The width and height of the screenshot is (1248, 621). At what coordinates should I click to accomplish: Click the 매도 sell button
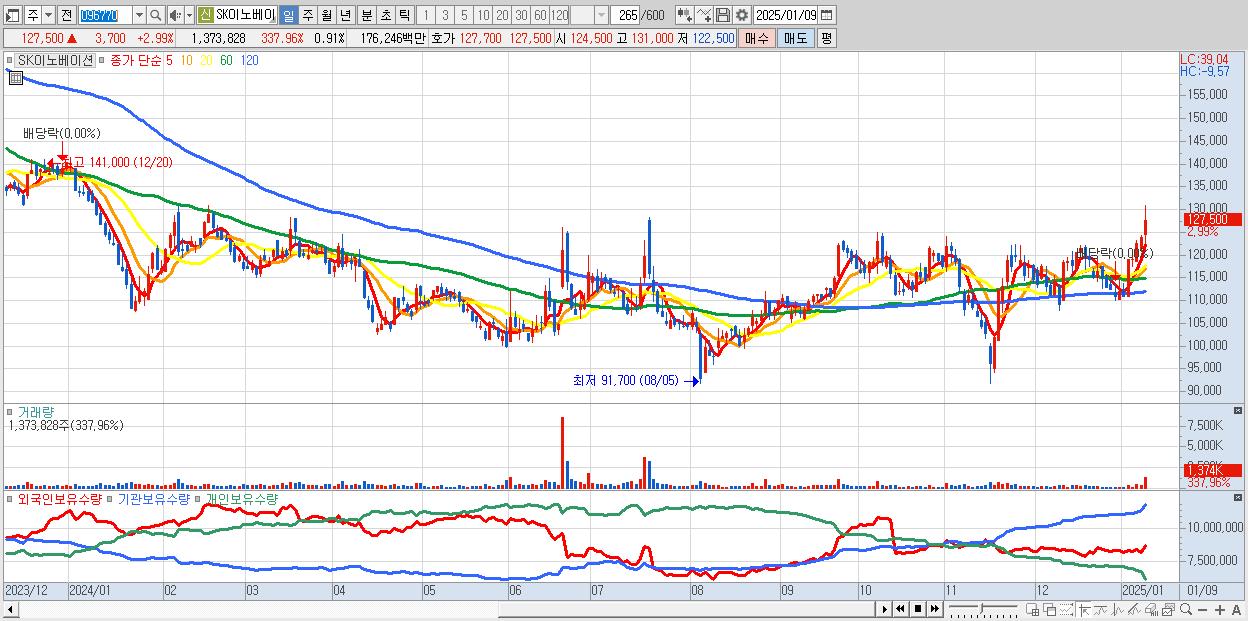tap(796, 38)
